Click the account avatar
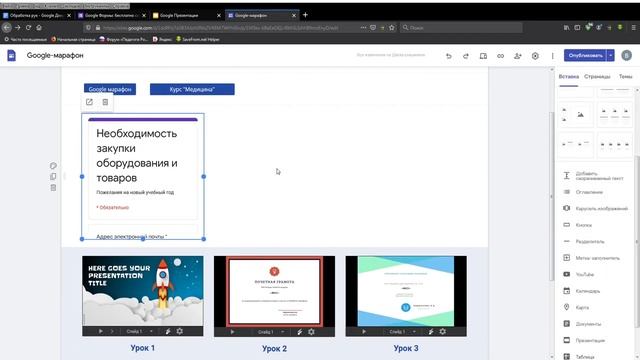Image resolution: width=640 pixels, height=360 pixels. [x=627, y=56]
